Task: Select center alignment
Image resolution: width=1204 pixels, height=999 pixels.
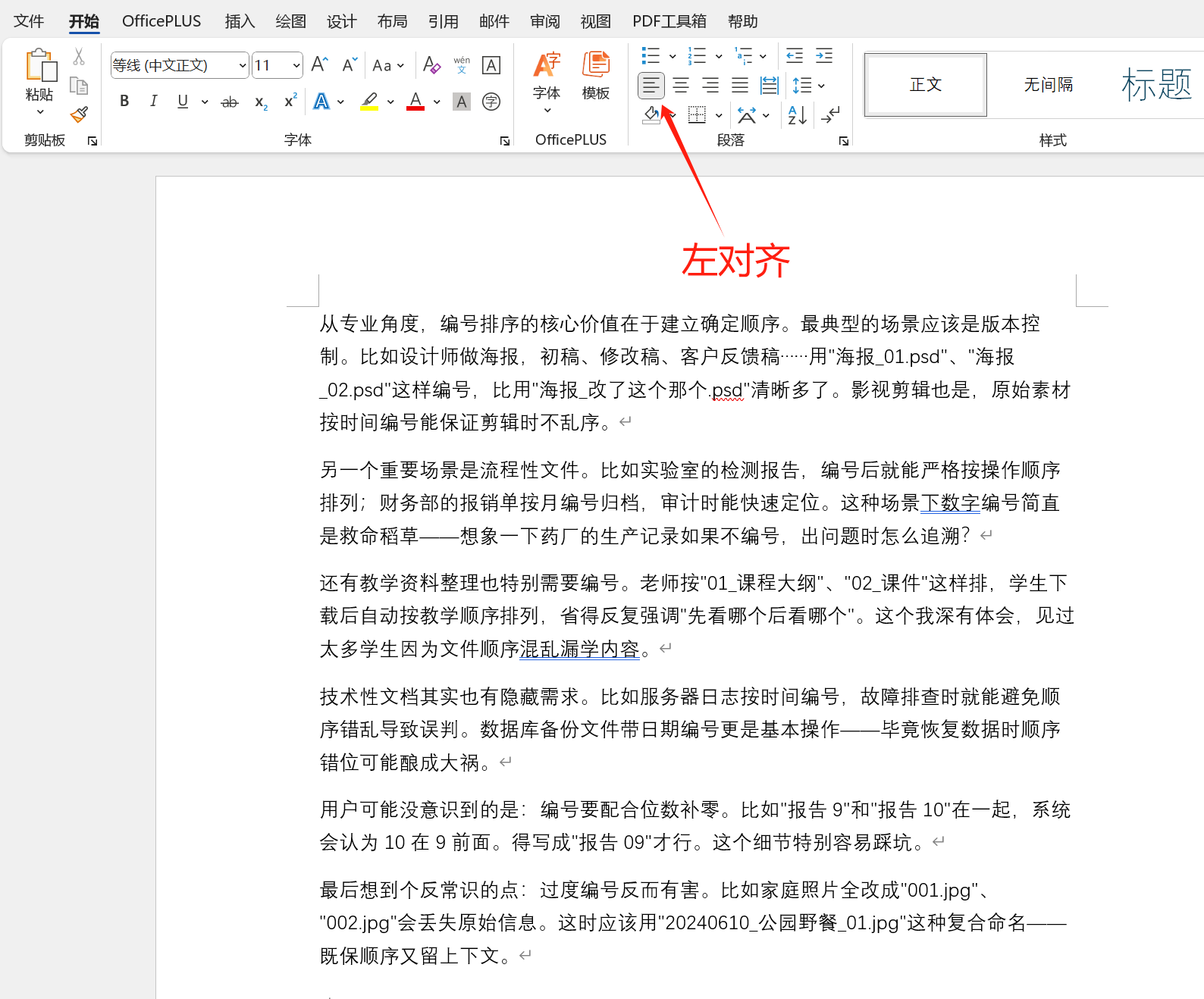Action: 681,85
